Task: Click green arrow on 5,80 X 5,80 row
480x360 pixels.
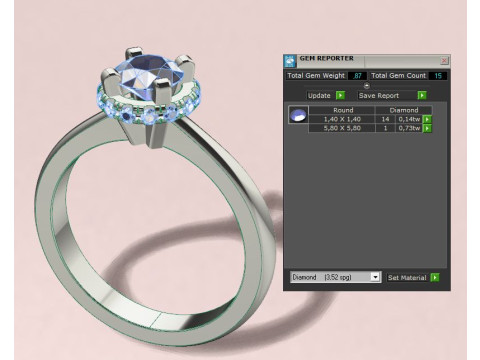Action: click(427, 128)
